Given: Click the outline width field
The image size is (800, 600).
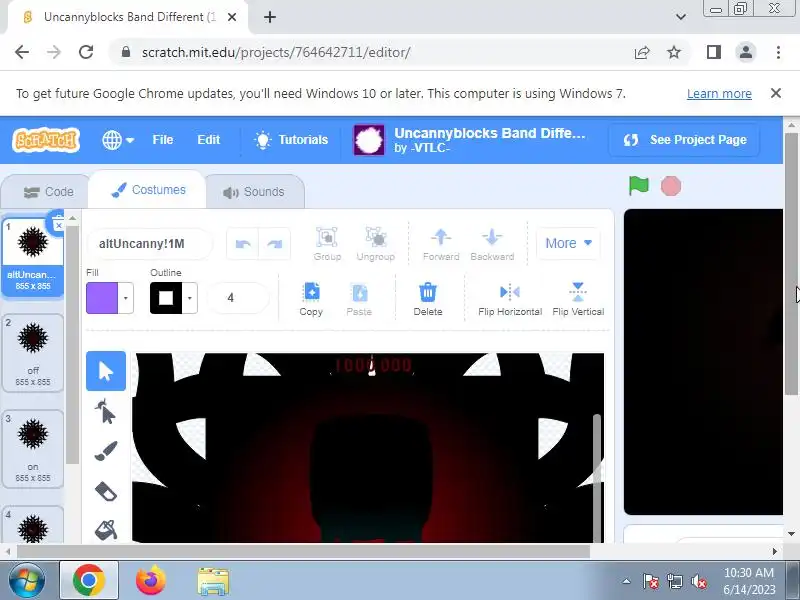Looking at the screenshot, I should (238, 297).
